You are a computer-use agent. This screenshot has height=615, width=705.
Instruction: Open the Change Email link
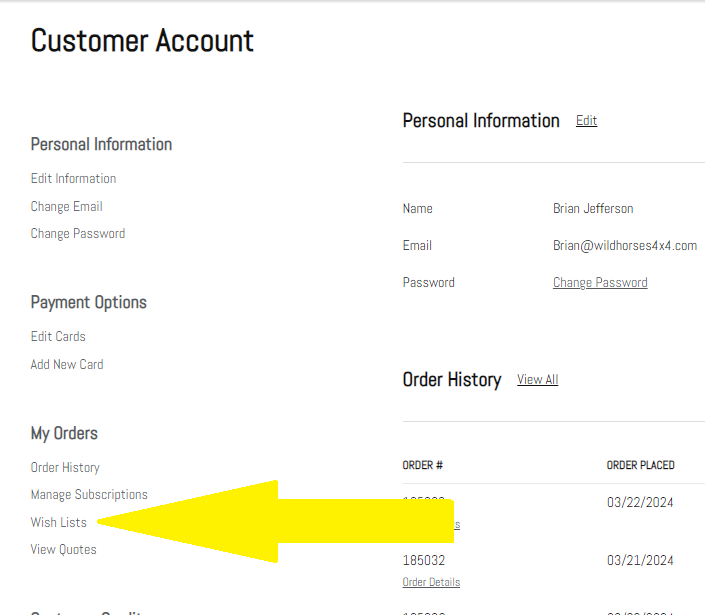pos(67,206)
